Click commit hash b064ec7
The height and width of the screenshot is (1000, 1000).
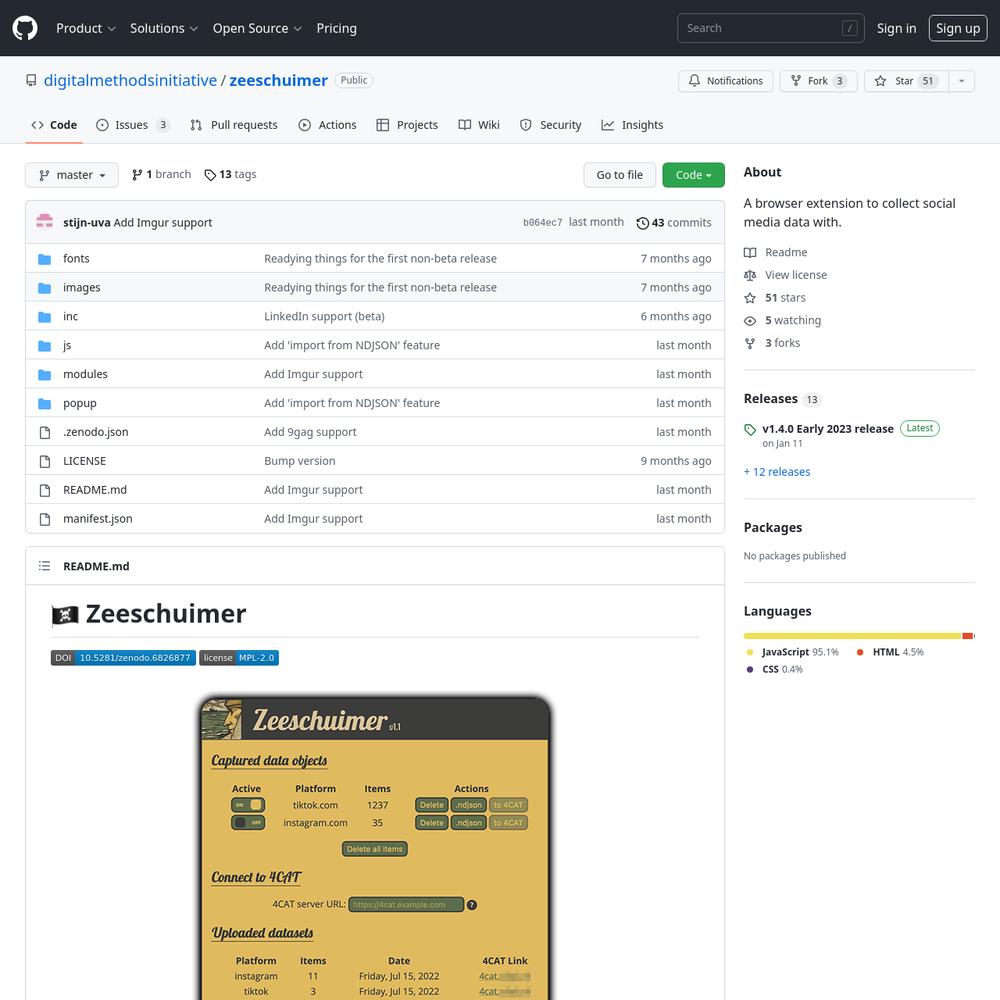point(543,223)
